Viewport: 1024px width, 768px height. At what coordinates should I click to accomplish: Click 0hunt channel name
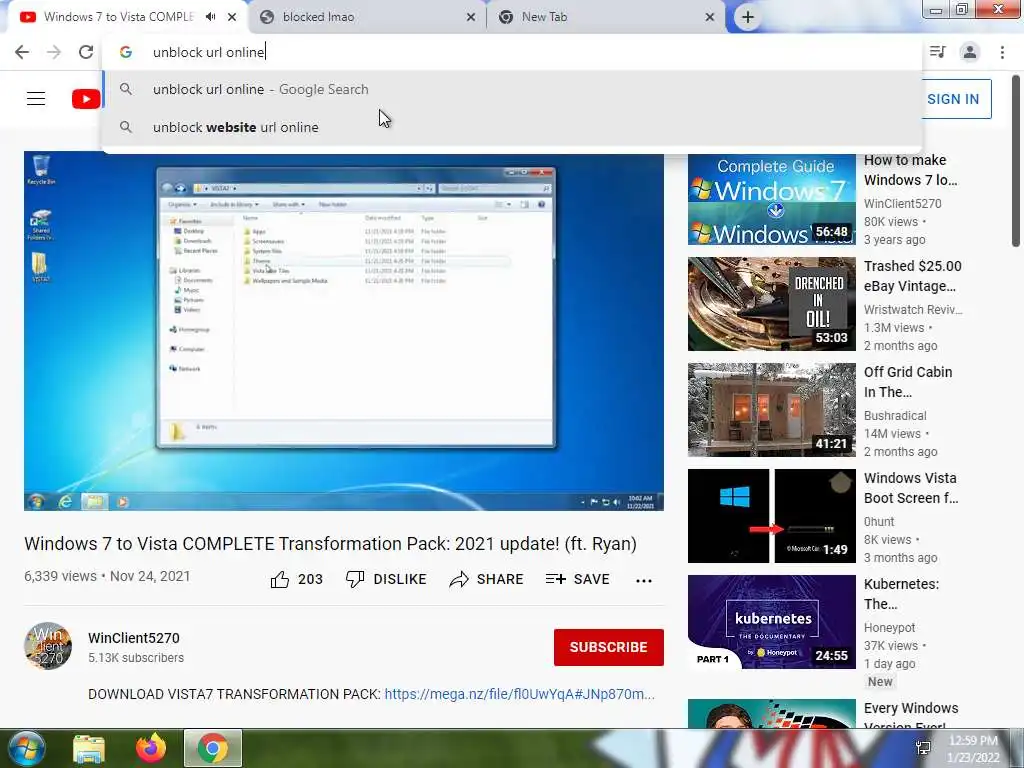(x=879, y=522)
